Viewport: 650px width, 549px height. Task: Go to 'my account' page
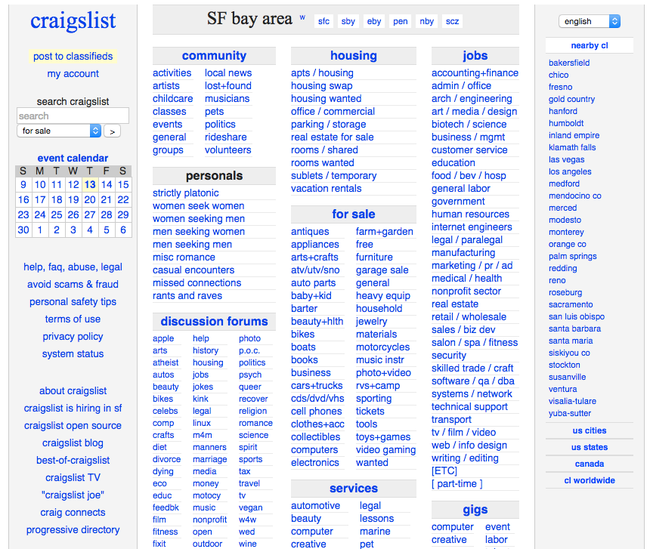tap(72, 74)
